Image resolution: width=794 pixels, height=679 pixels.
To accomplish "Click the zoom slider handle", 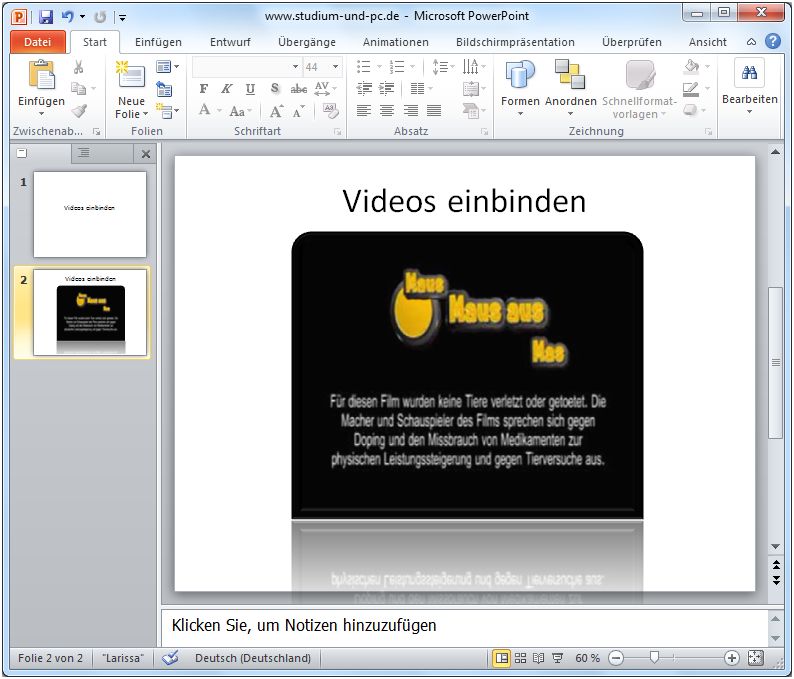I will coord(654,658).
